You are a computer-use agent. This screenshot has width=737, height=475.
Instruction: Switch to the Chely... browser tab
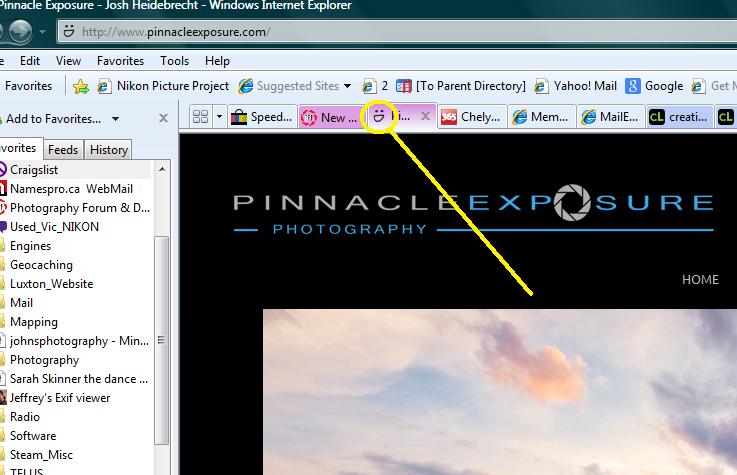471,117
